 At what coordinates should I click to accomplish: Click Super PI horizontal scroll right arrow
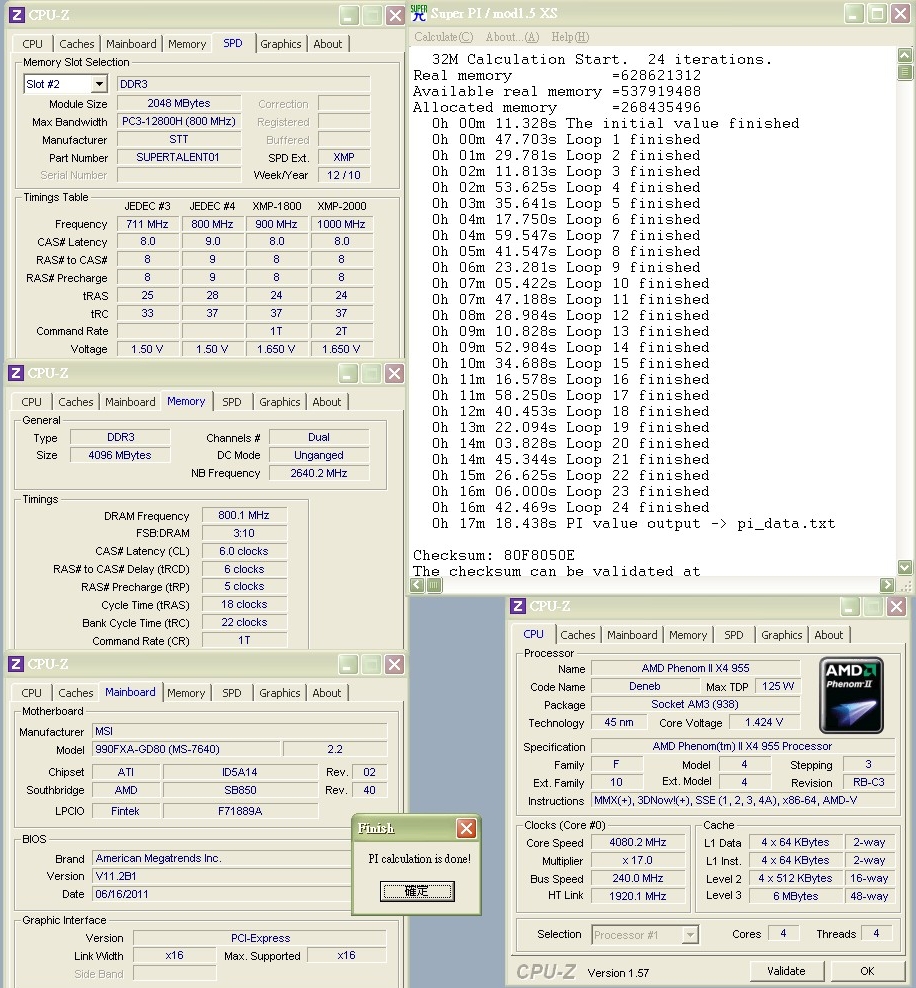click(x=887, y=585)
